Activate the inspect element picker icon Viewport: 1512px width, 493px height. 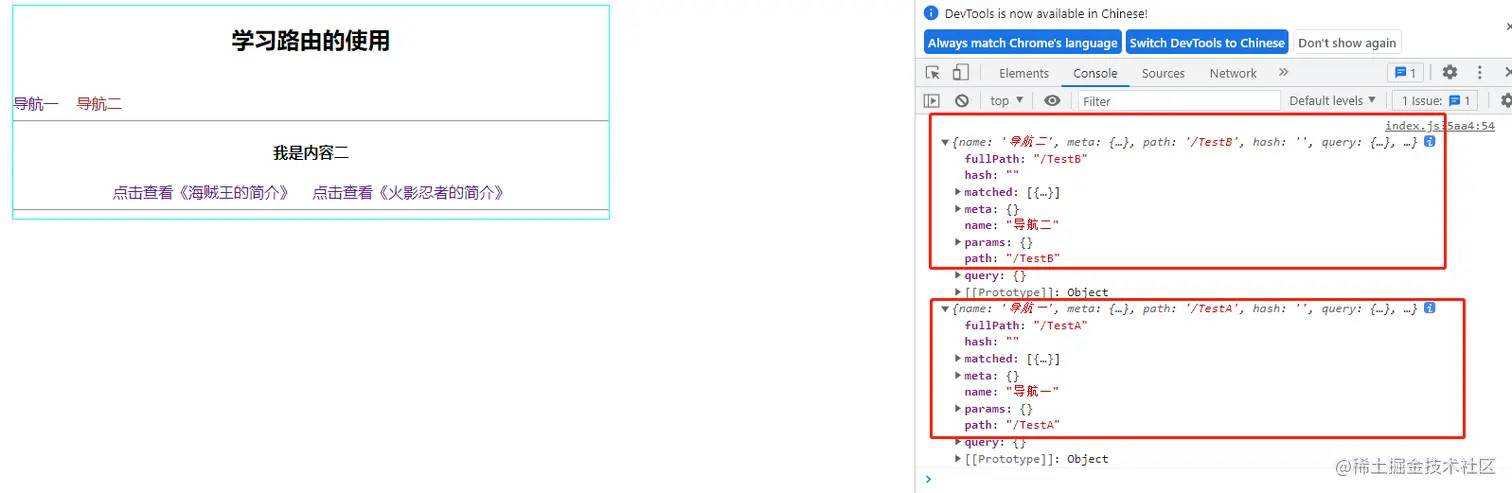click(x=933, y=73)
